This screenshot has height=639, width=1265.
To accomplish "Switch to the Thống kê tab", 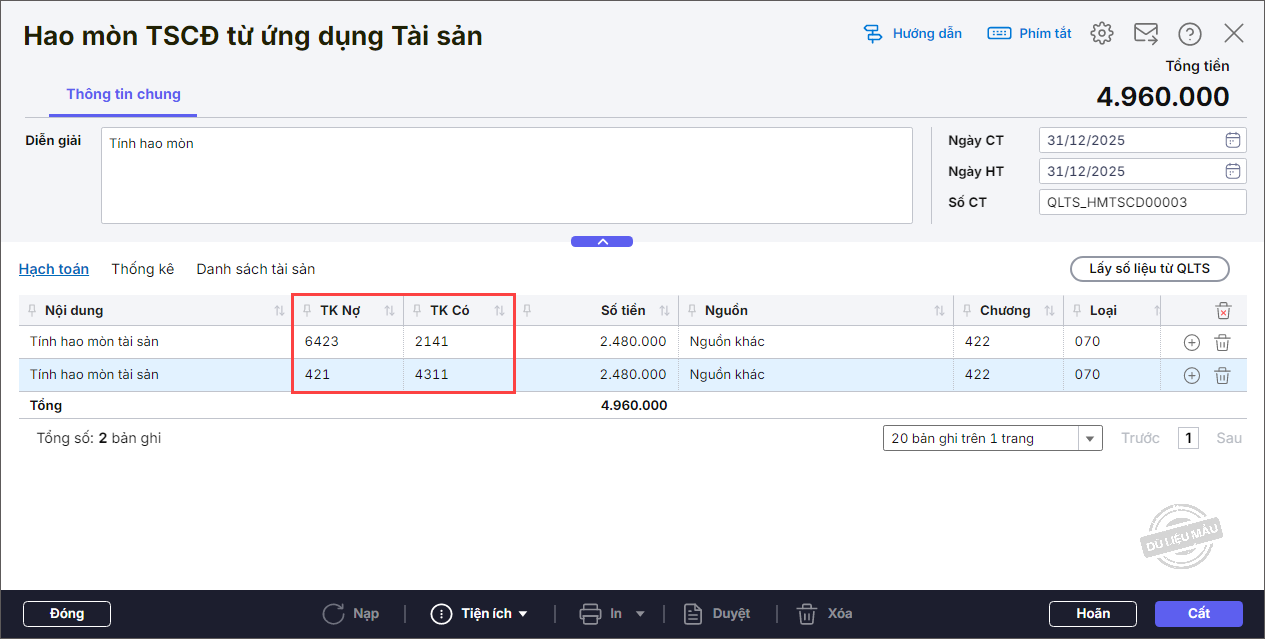I will (143, 269).
